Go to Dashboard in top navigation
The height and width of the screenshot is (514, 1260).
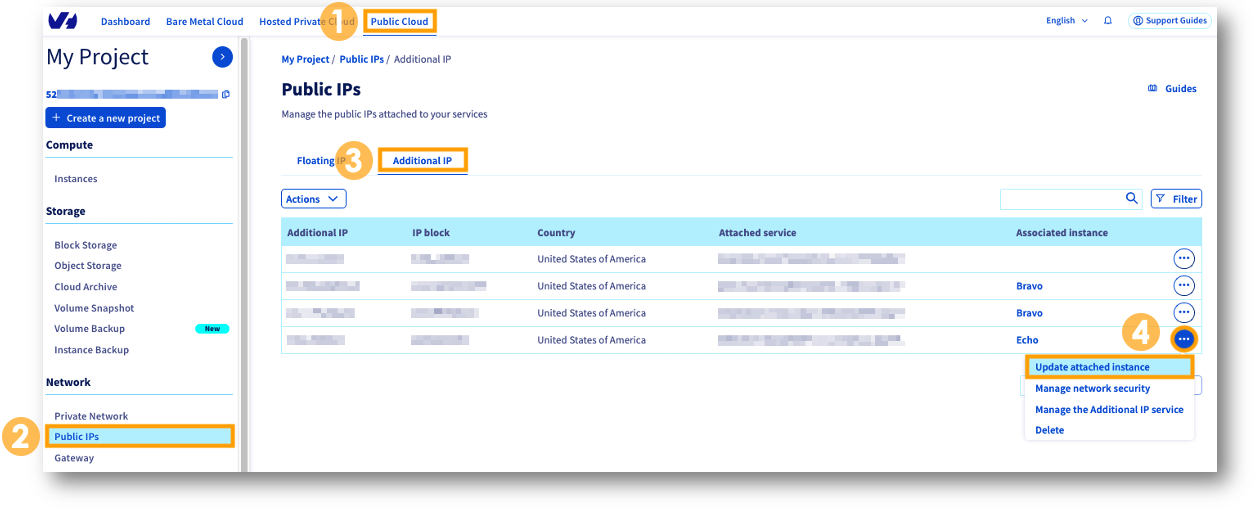[125, 21]
